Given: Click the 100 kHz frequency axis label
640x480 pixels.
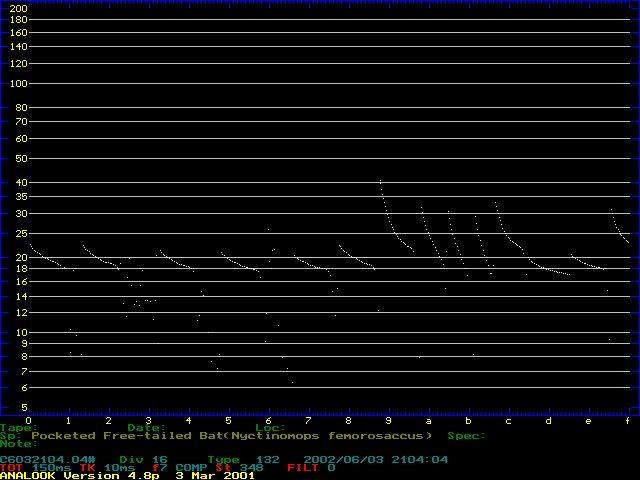Looking at the screenshot, I should pyautogui.click(x=17, y=84).
